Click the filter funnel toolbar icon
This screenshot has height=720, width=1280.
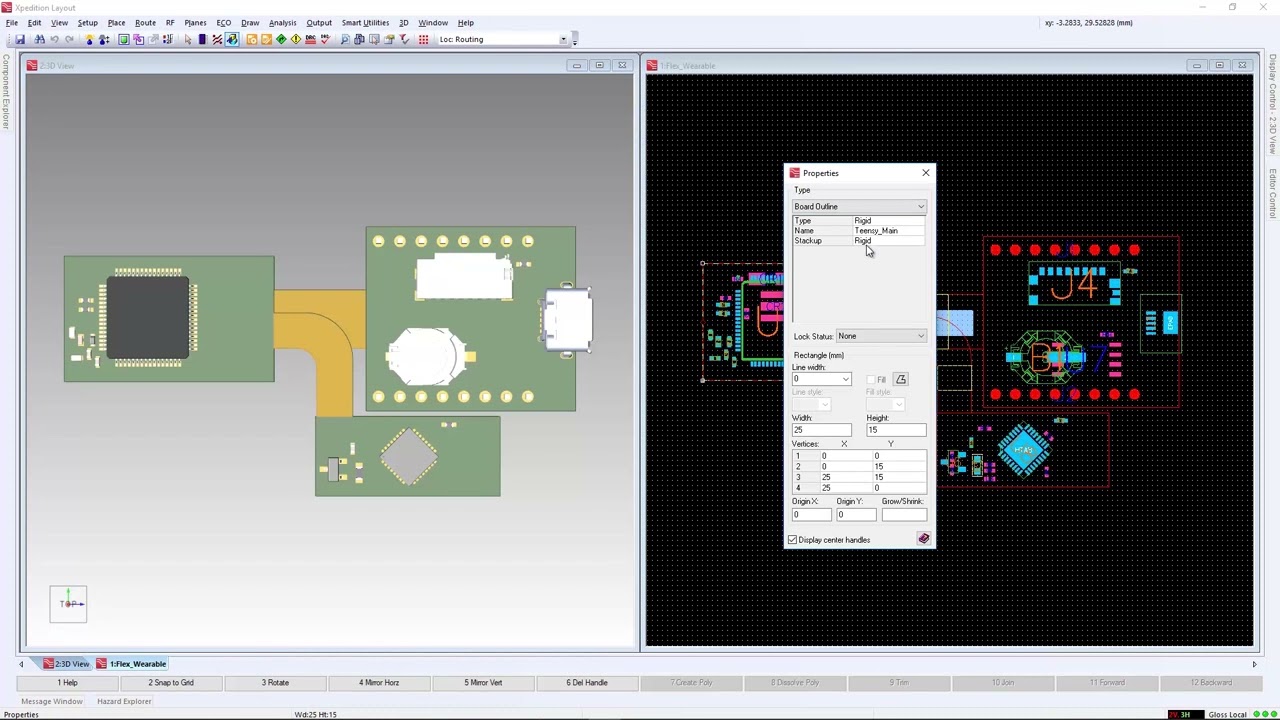point(404,39)
